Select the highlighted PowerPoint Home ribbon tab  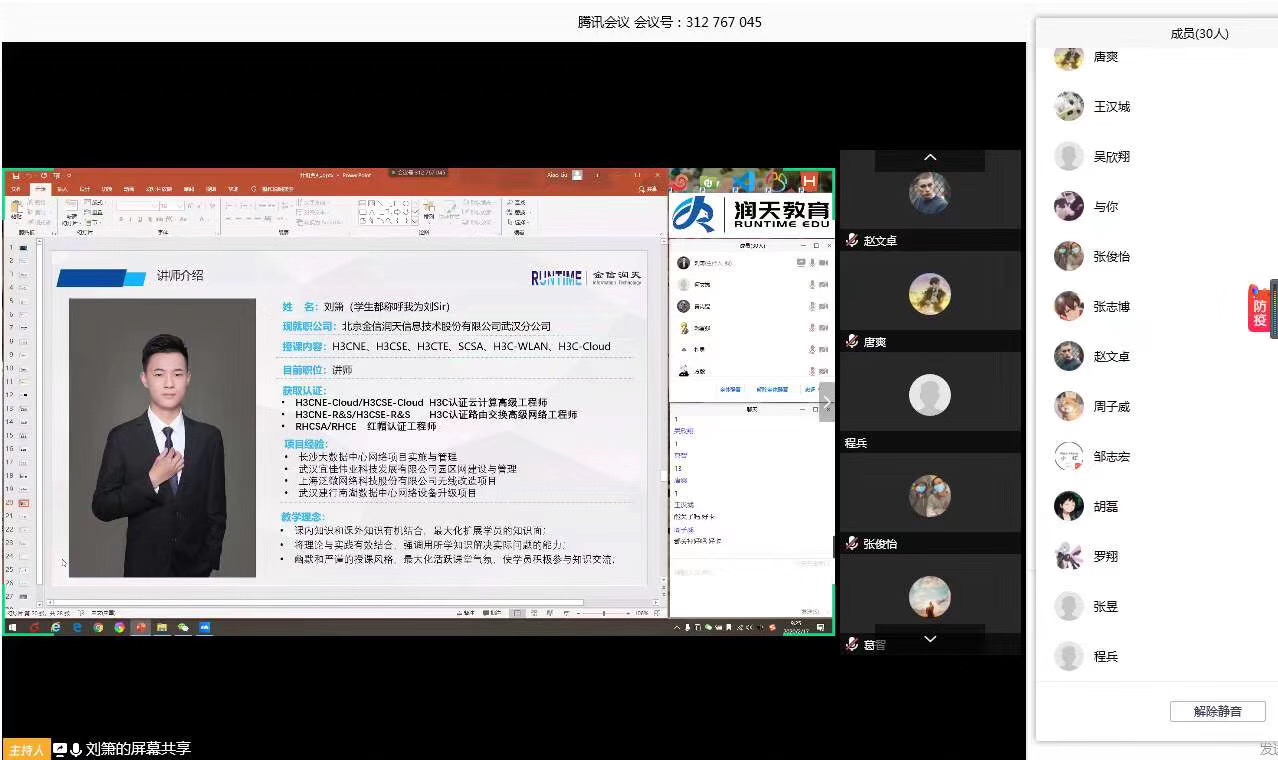(x=41, y=188)
